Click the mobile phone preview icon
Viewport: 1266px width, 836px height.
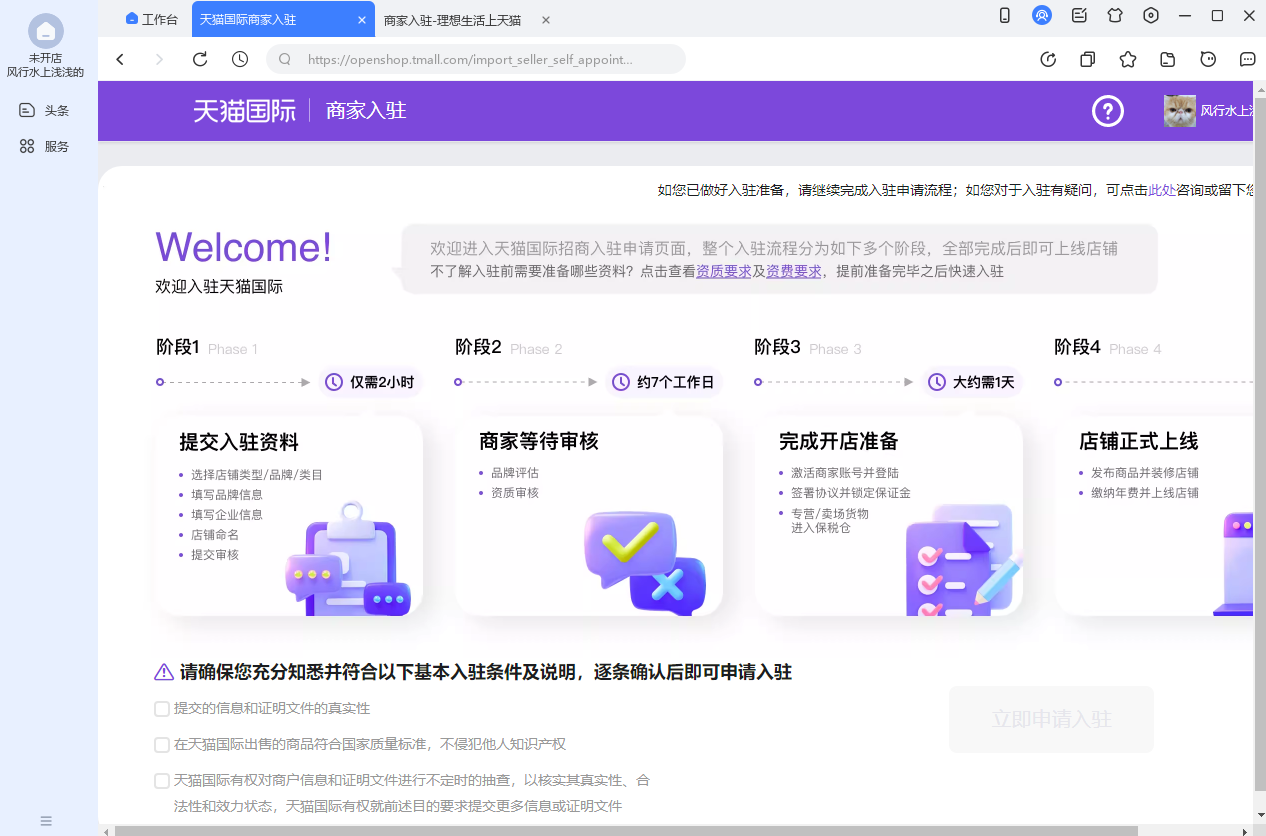(1004, 15)
